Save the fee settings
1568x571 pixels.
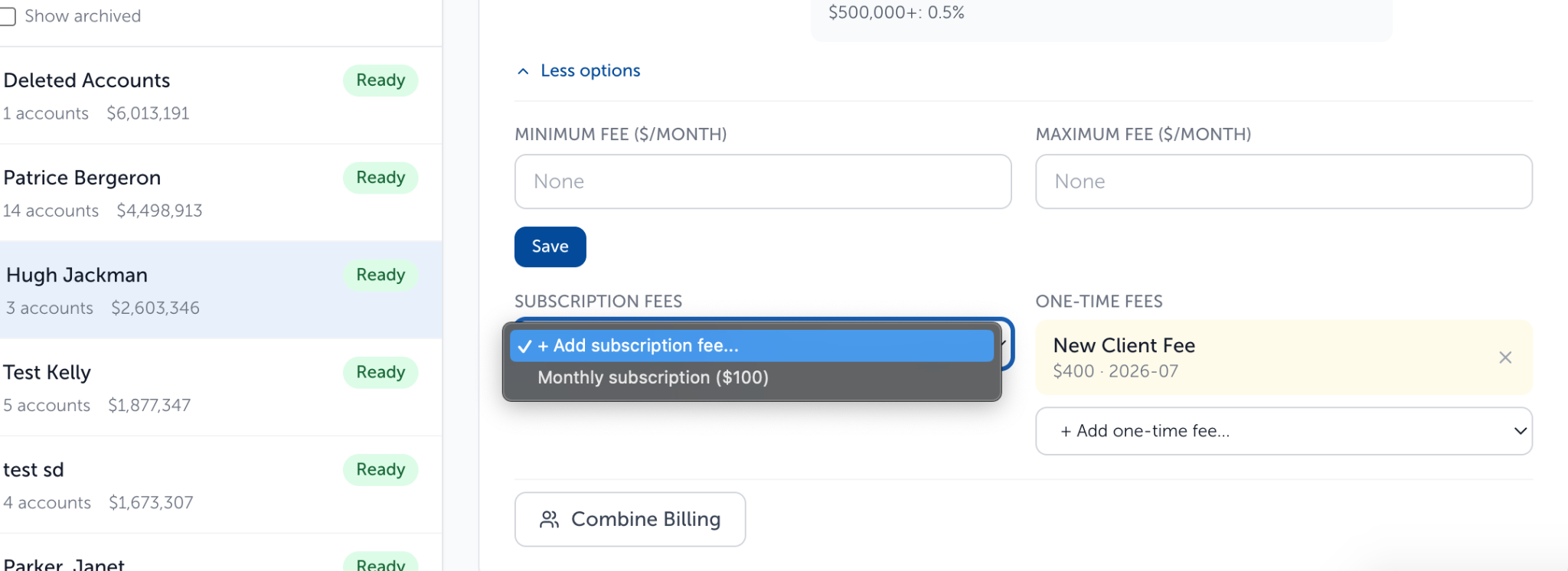(550, 246)
